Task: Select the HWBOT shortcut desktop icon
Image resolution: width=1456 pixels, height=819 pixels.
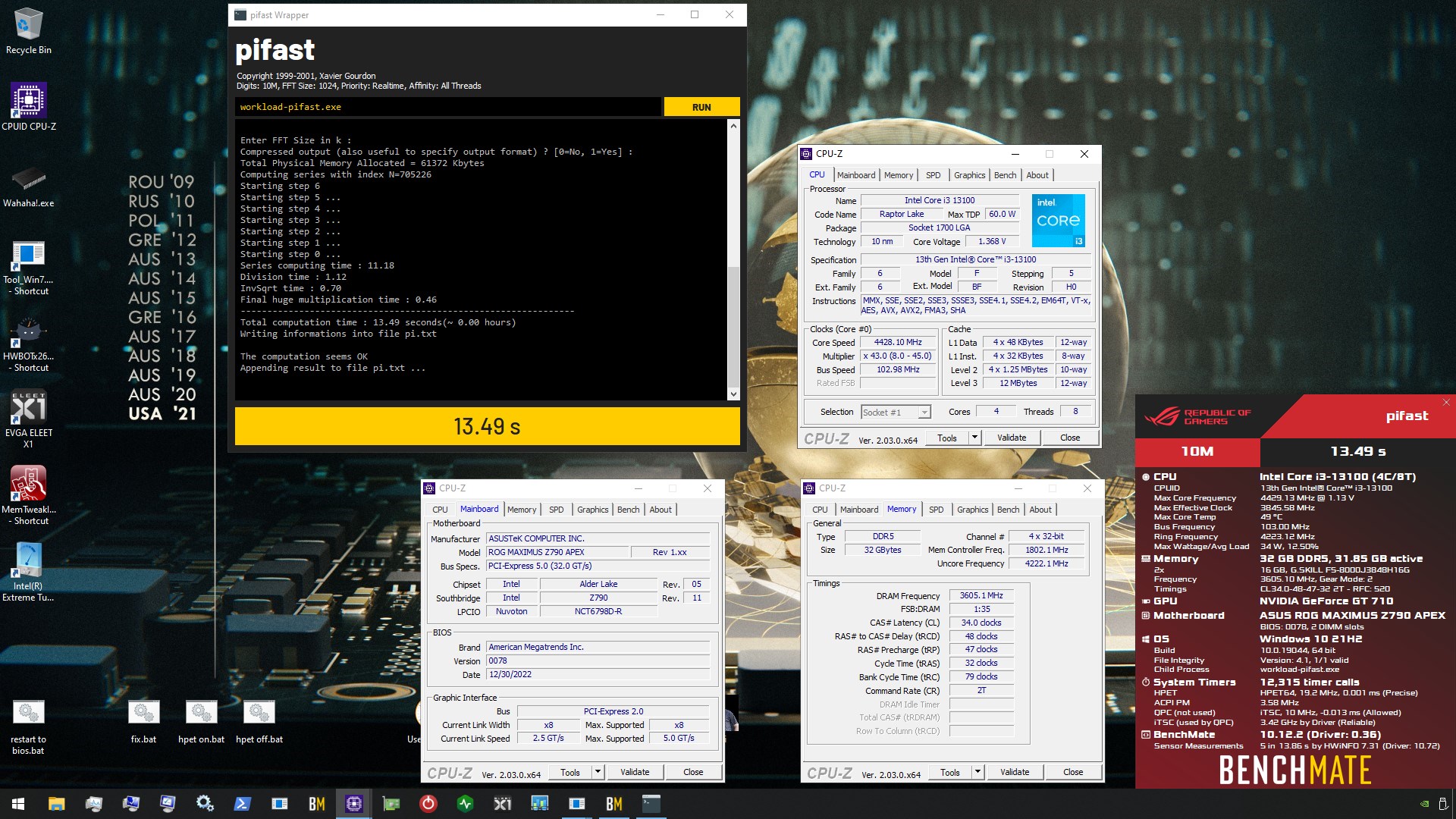Action: [29, 345]
